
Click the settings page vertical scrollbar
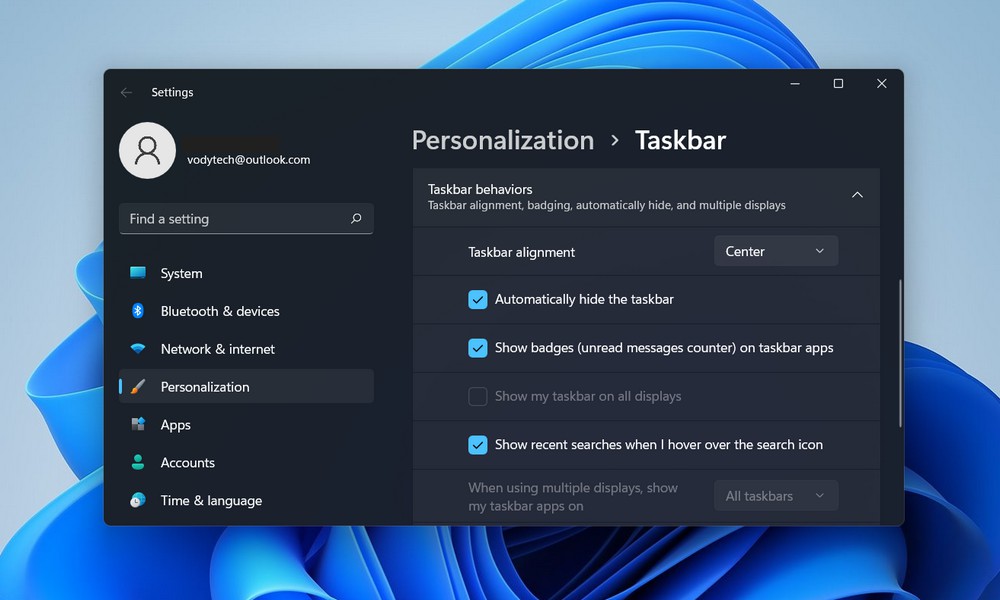click(901, 353)
